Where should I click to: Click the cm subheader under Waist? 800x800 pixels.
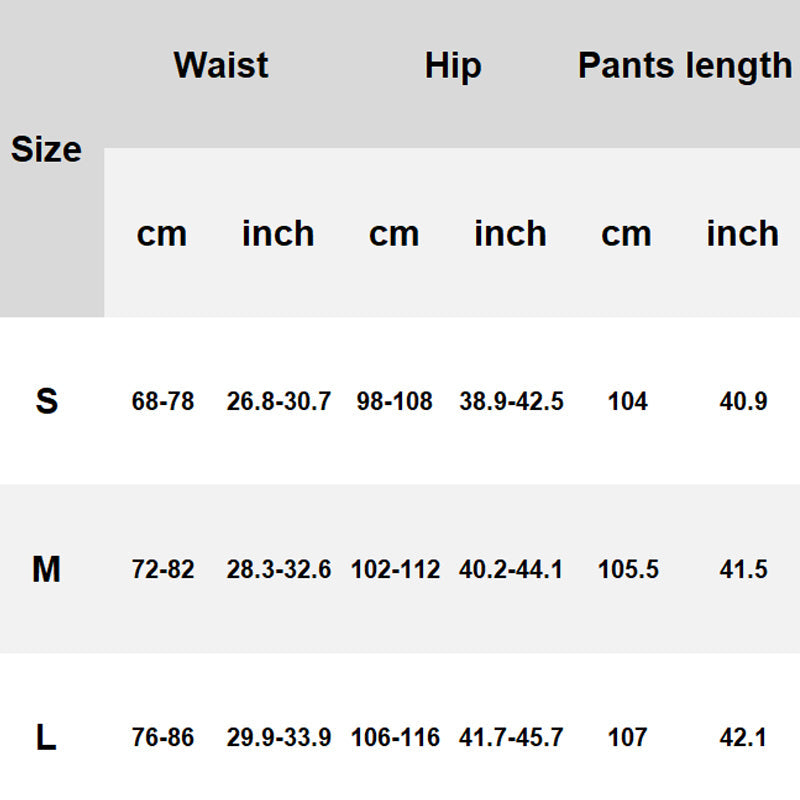click(x=162, y=234)
